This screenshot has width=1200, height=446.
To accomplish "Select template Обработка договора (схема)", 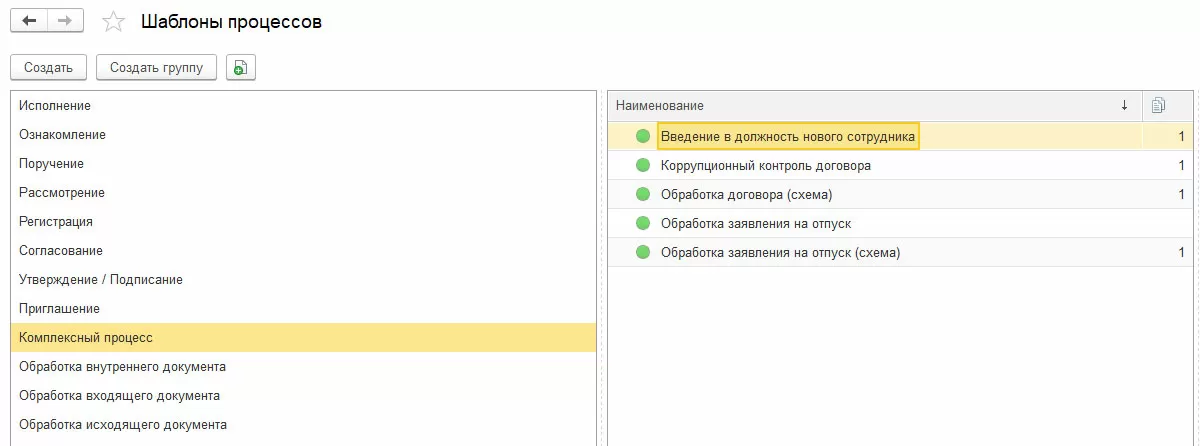I will click(x=747, y=194).
